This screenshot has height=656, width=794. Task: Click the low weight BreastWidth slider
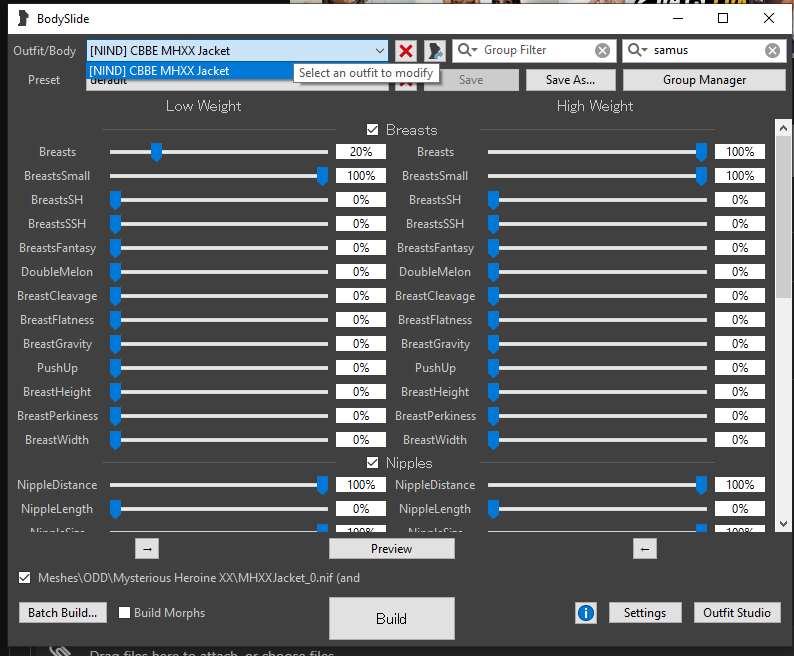tap(219, 440)
